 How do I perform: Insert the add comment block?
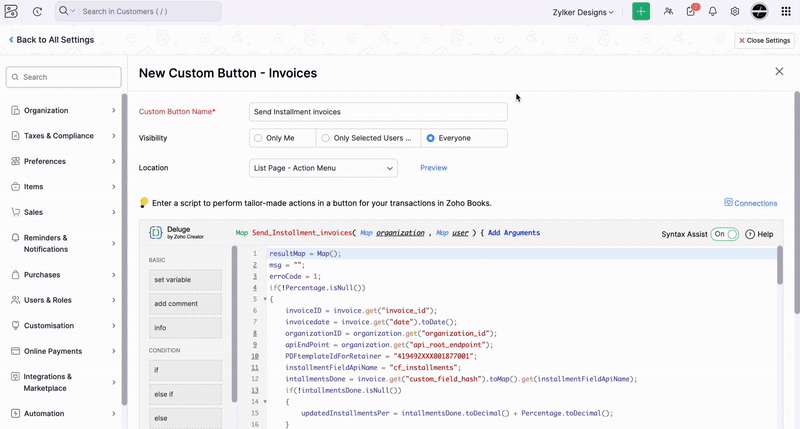tap(185, 304)
